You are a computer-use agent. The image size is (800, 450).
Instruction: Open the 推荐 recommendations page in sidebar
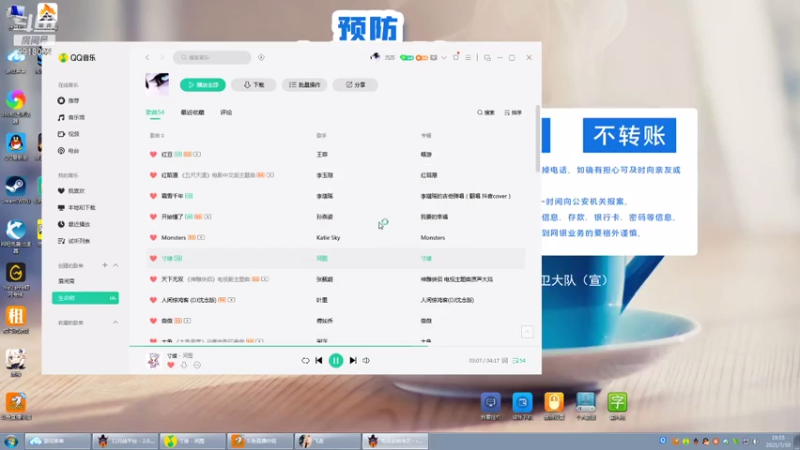[69, 101]
